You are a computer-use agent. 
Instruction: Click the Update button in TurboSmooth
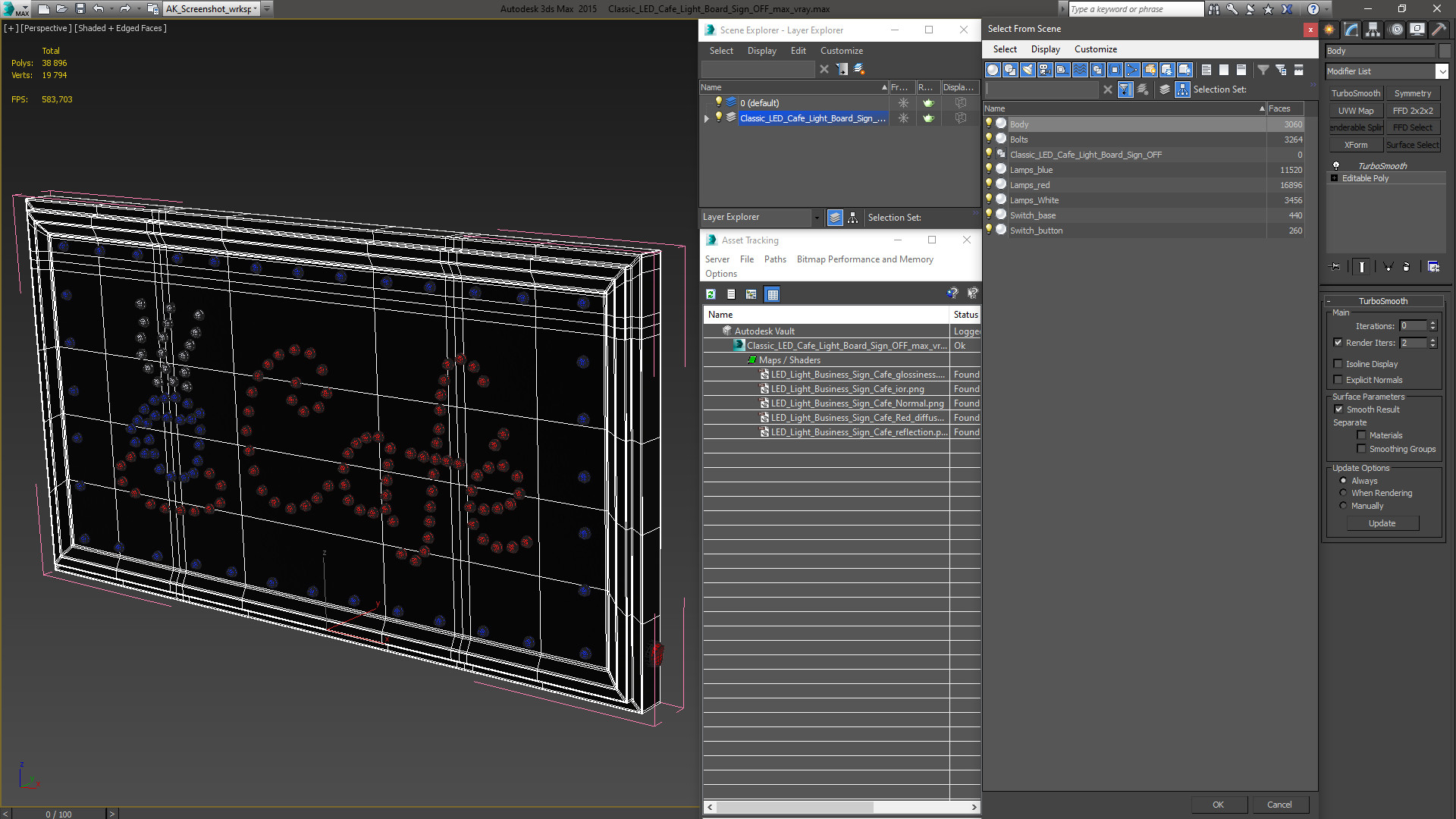click(x=1382, y=523)
